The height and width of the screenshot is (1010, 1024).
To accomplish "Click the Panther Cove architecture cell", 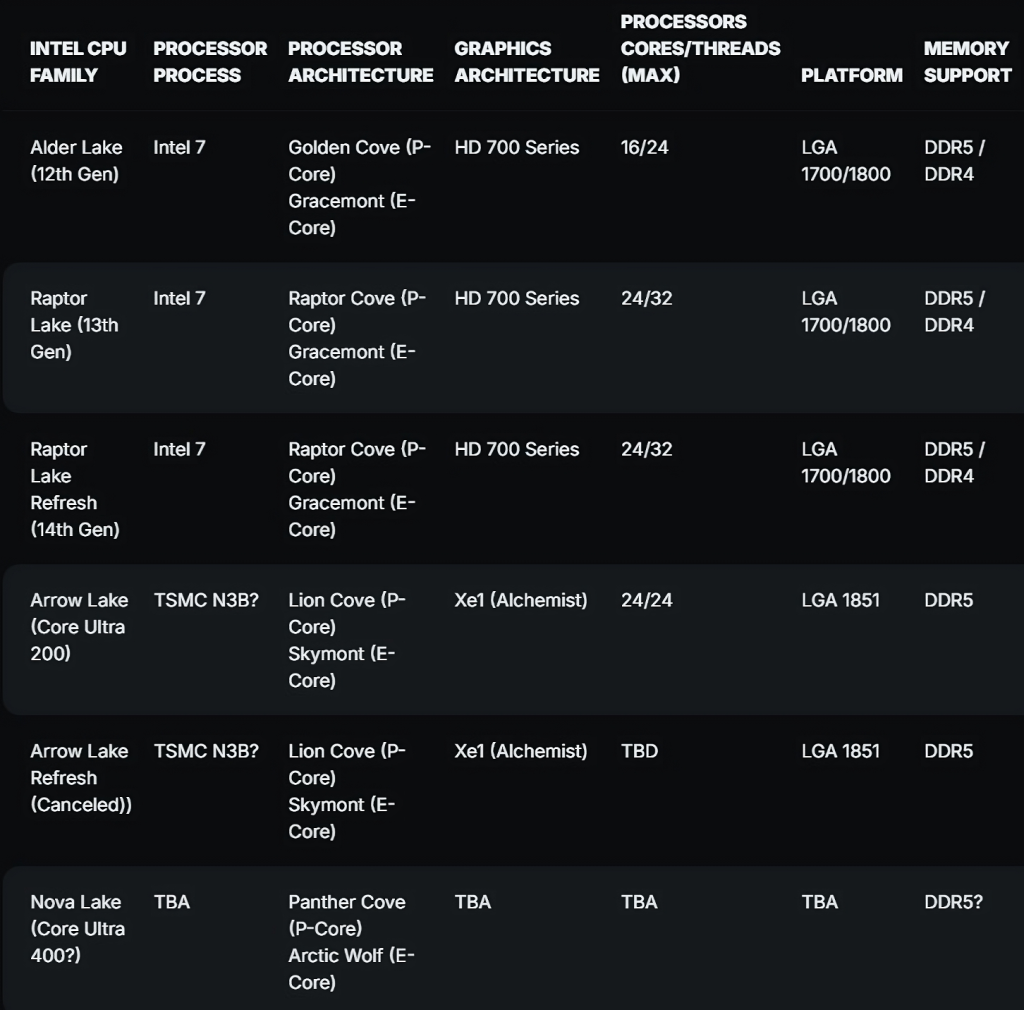I will coord(351,942).
